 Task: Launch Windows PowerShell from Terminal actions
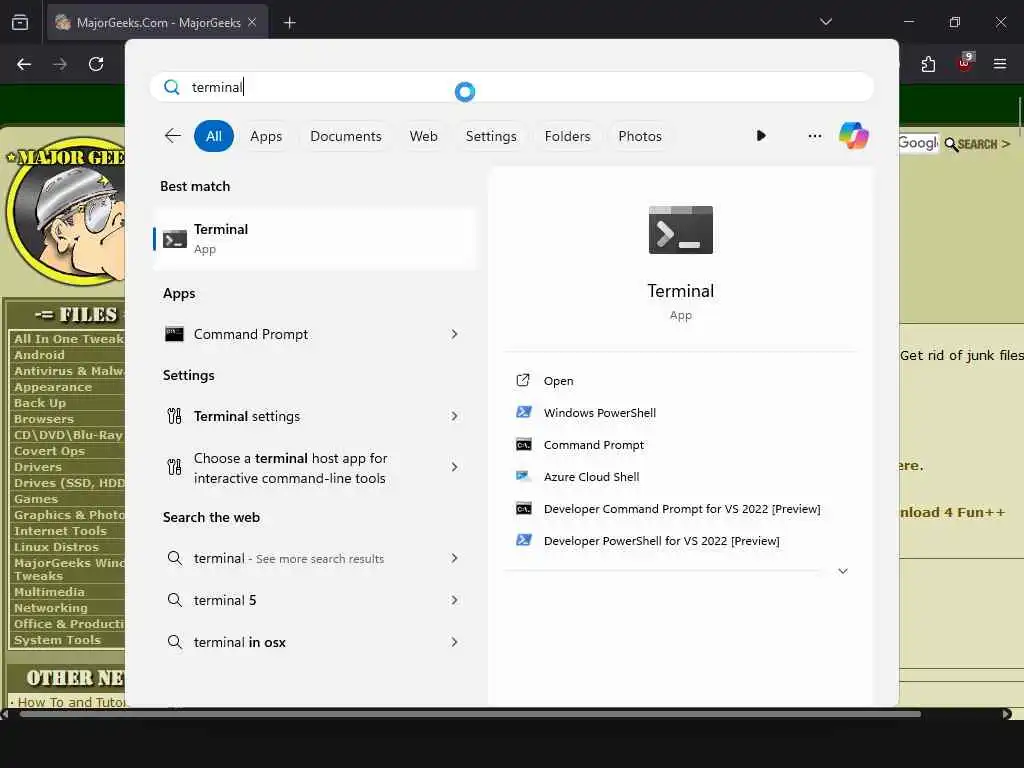(x=600, y=413)
